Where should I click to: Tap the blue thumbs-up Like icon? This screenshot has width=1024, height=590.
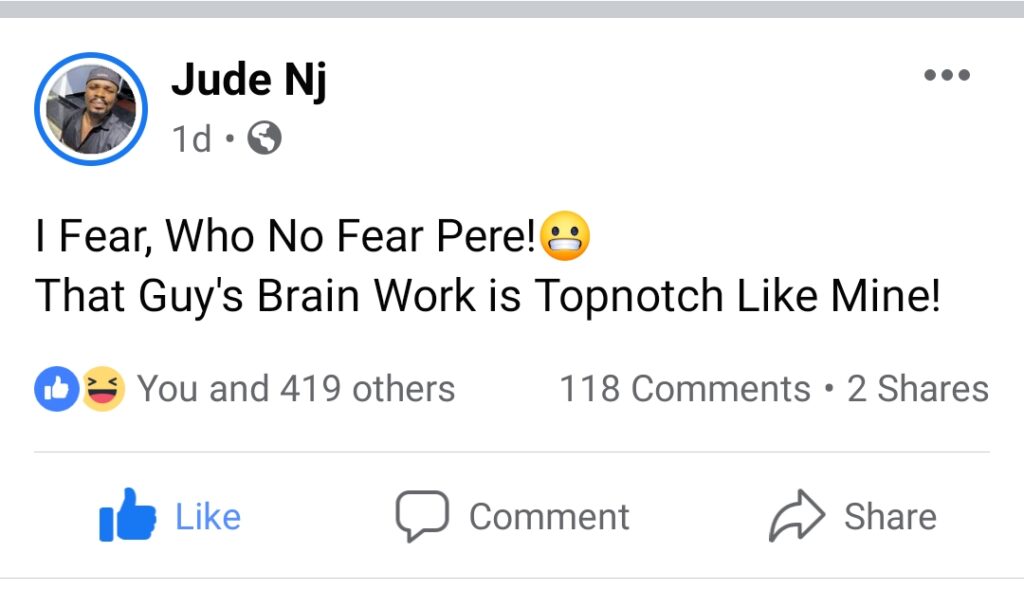click(x=127, y=516)
